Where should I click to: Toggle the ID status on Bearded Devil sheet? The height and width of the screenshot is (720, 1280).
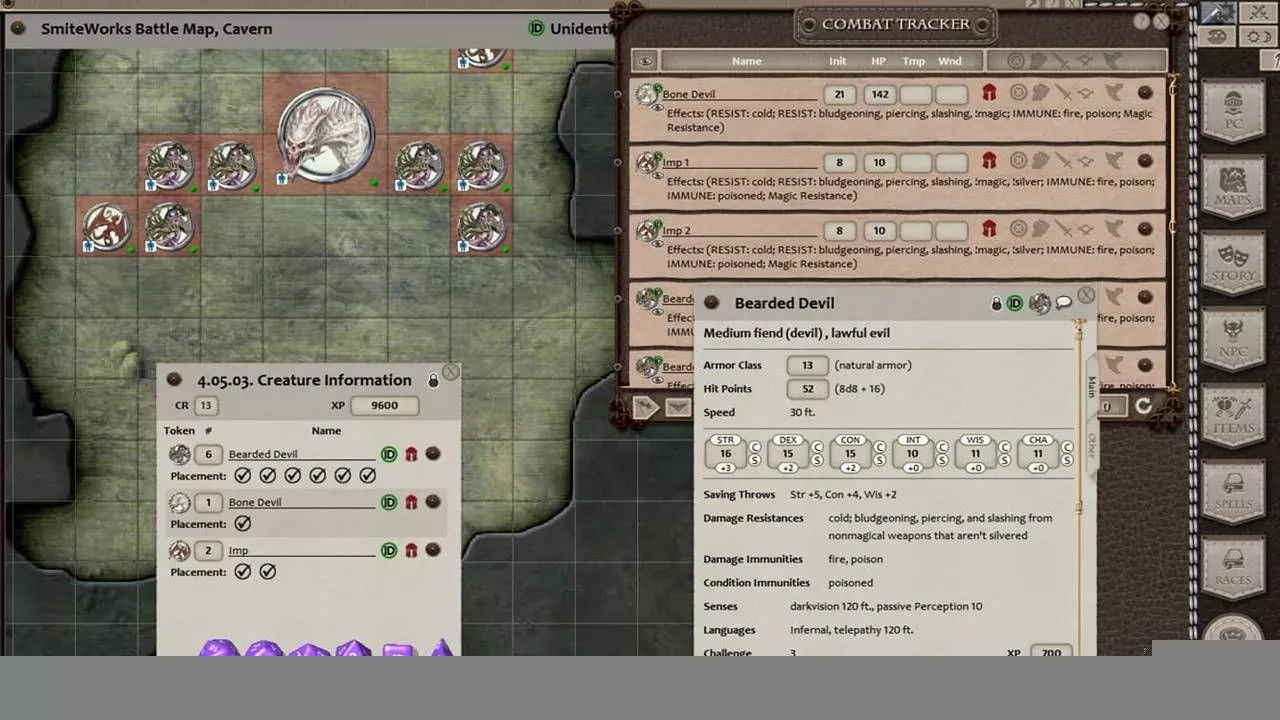point(1015,303)
